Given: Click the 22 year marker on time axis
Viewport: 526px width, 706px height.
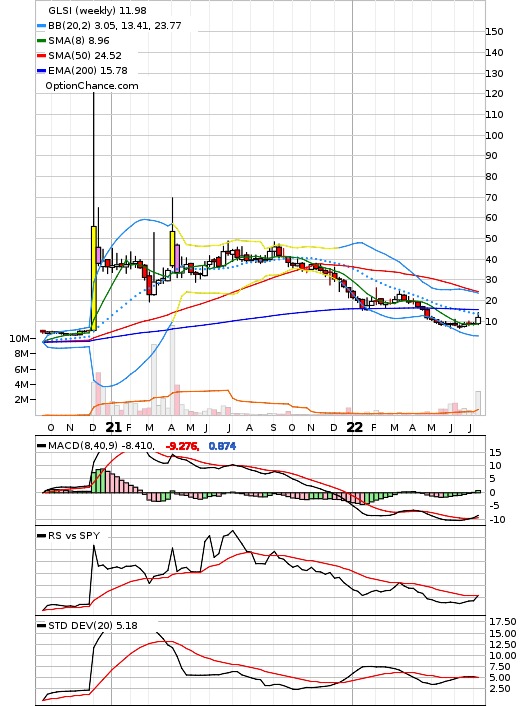Looking at the screenshot, I should click(354, 427).
